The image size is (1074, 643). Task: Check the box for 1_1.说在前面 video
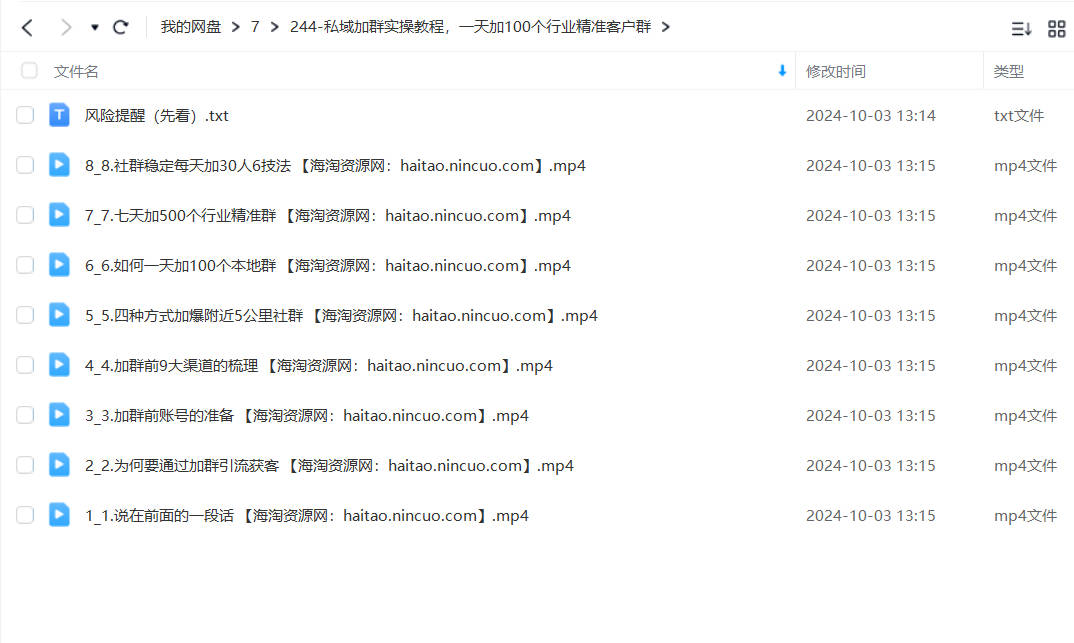[25, 515]
